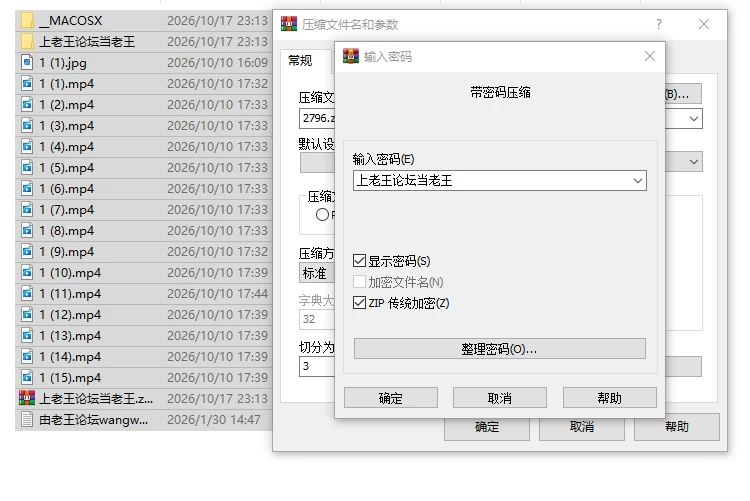Click date 2026/10/10 16:09

coord(217,63)
